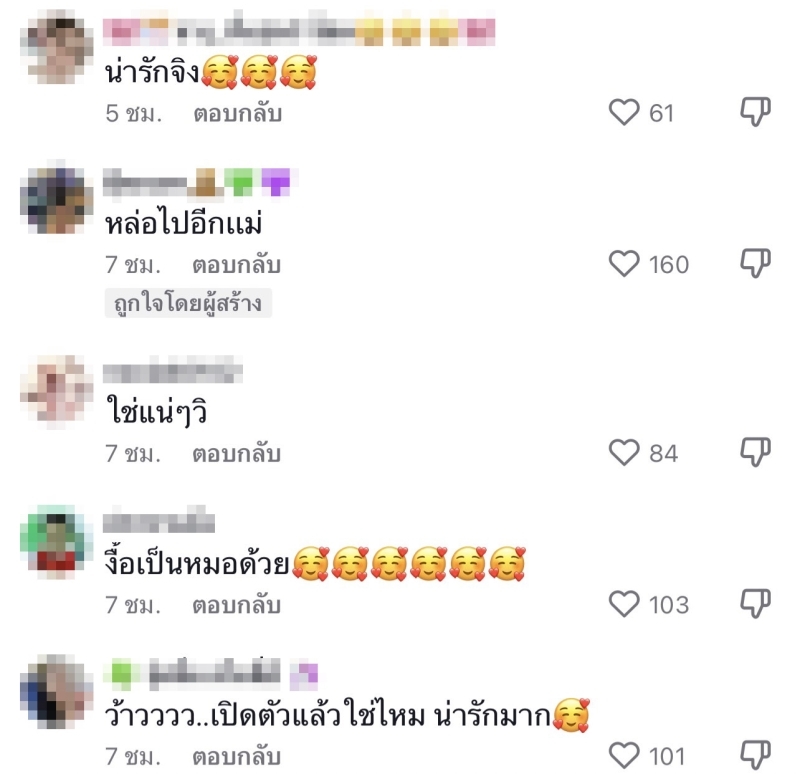This screenshot has height=774, width=800.
Task: Like the comment with 103 likes
Action: 623,605
